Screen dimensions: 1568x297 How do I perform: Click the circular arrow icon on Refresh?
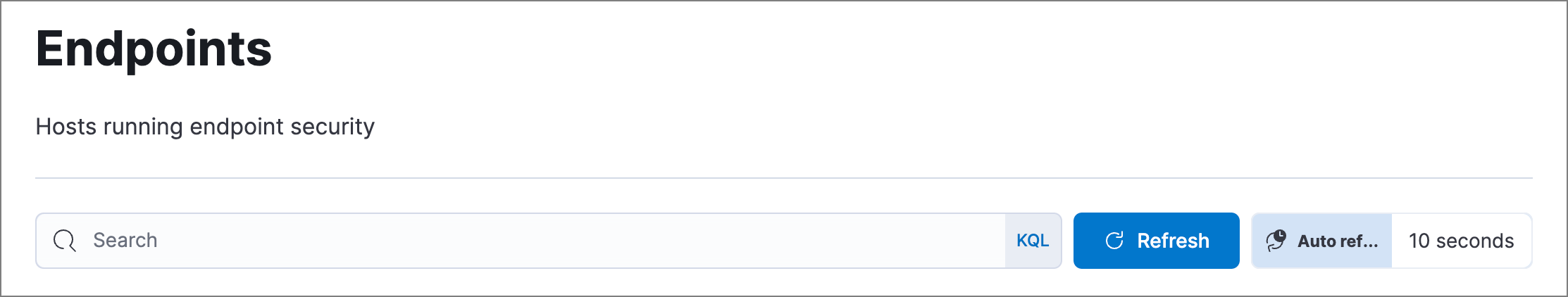click(x=1114, y=241)
